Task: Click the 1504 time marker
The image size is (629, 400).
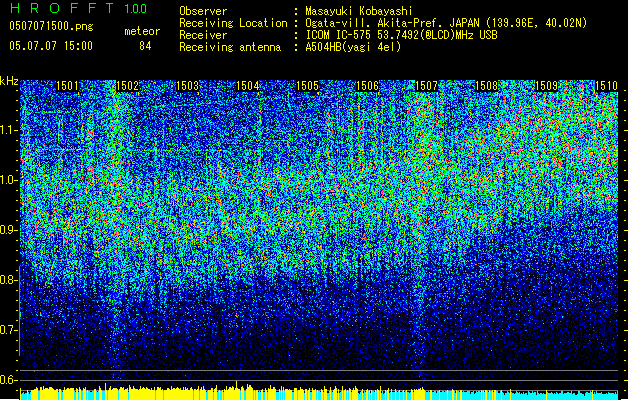Action: pyautogui.click(x=248, y=86)
